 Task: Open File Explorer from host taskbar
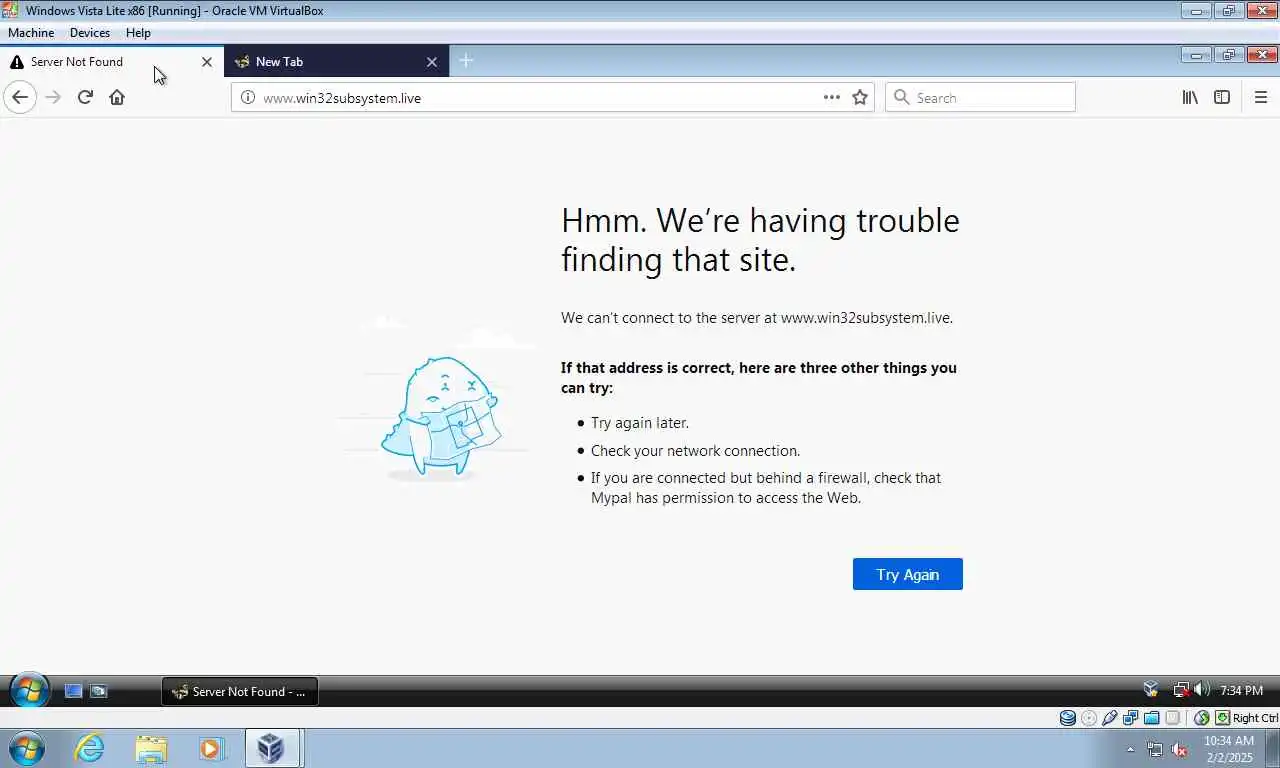click(x=151, y=748)
